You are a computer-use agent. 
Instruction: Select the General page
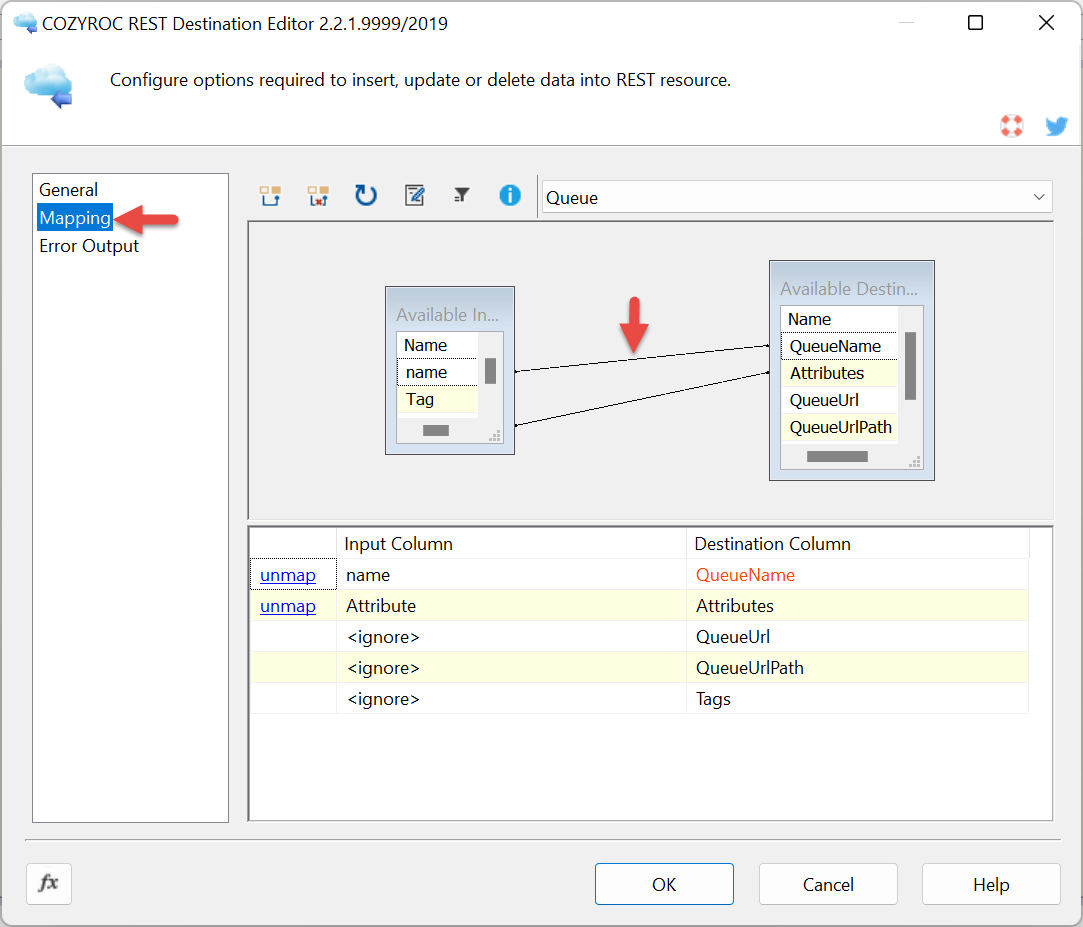[x=68, y=190]
